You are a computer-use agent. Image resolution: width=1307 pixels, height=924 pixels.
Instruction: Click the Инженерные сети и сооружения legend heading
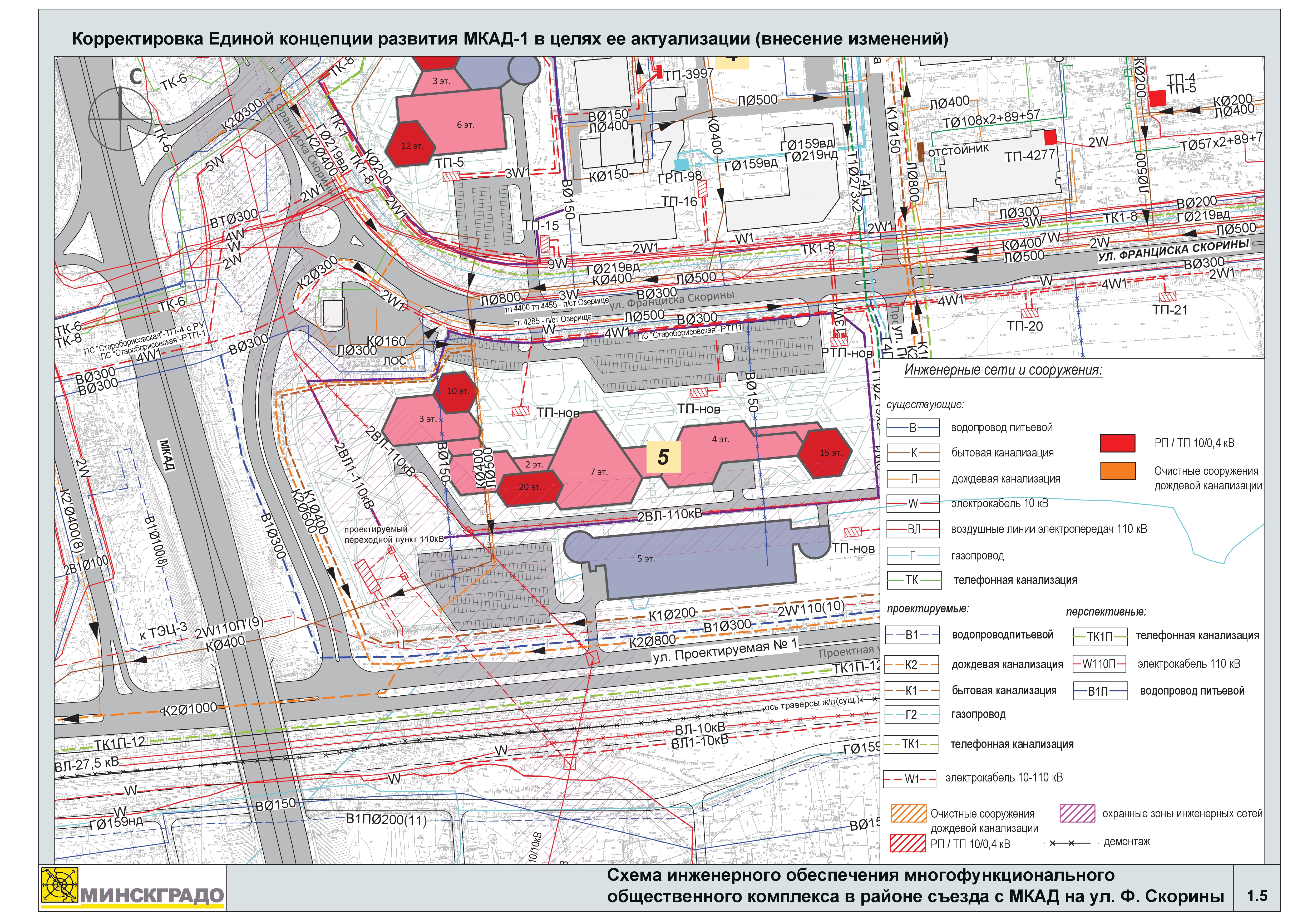(1003, 370)
